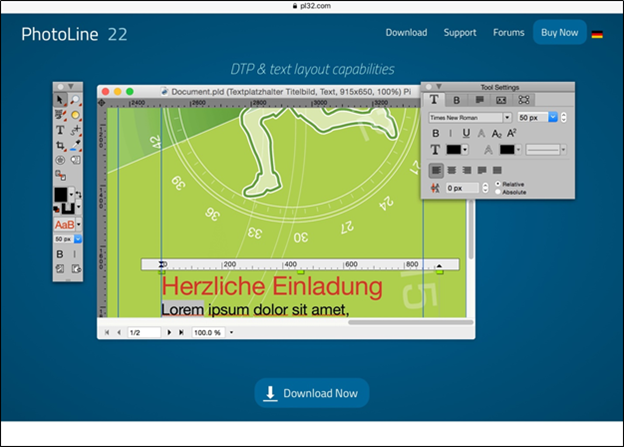624x447 pixels.
Task: Click the ruler origin crosshair icon
Action: [x=101, y=103]
